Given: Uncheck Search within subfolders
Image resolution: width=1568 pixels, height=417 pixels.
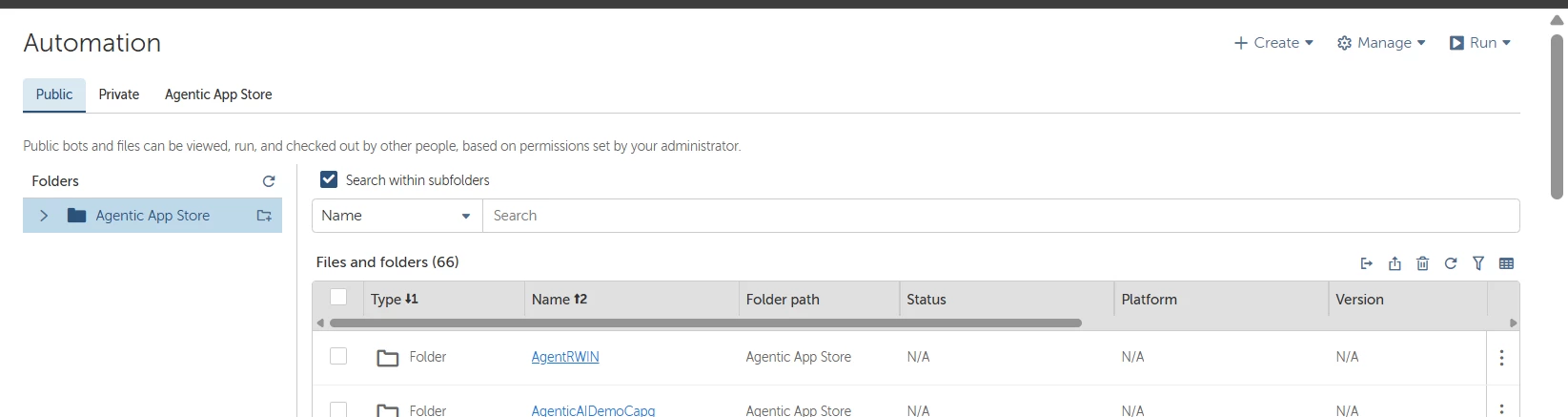Looking at the screenshot, I should [329, 179].
